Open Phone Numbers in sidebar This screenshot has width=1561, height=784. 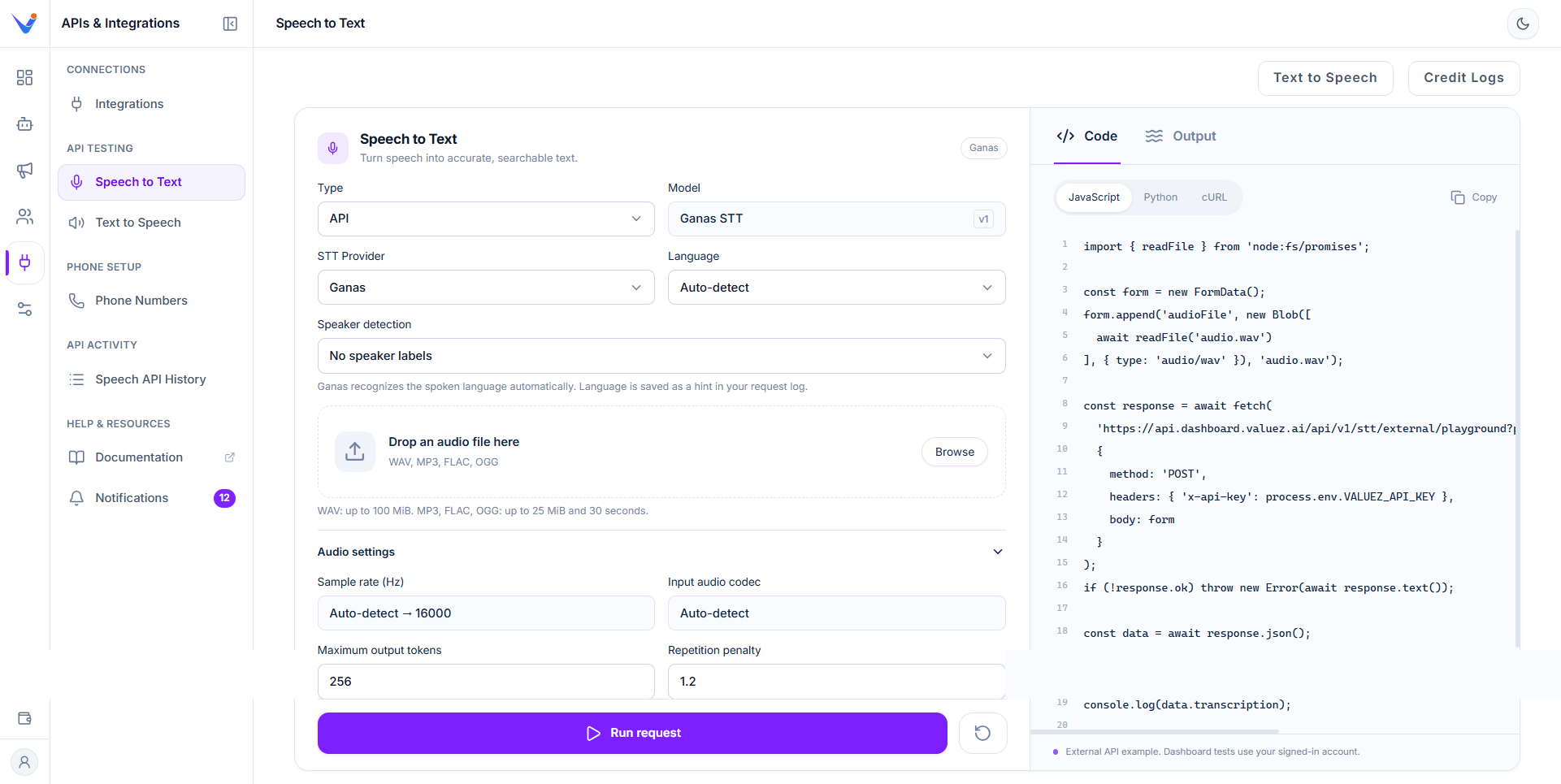(x=151, y=301)
